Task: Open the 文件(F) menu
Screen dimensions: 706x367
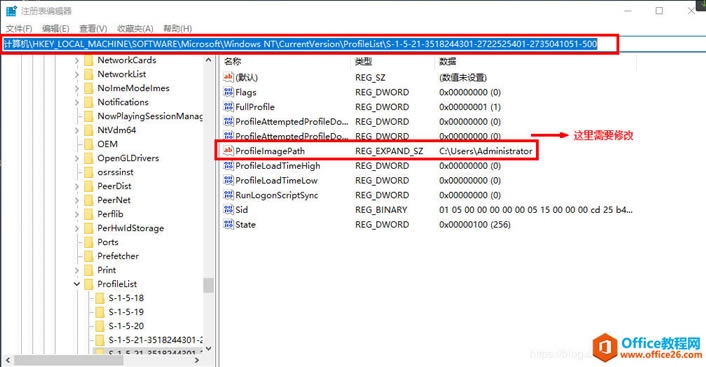Action: point(19,28)
